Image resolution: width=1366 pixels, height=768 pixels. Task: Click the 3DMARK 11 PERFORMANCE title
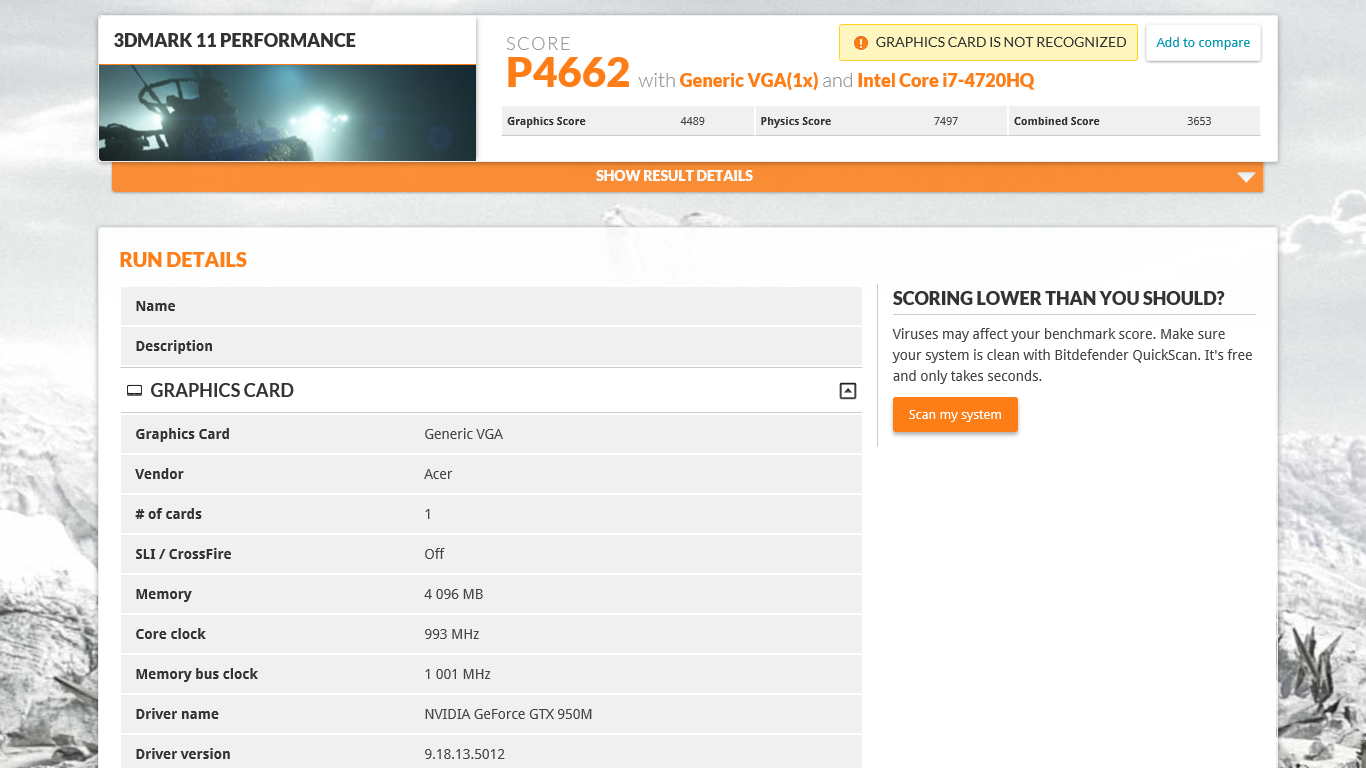[x=235, y=41]
